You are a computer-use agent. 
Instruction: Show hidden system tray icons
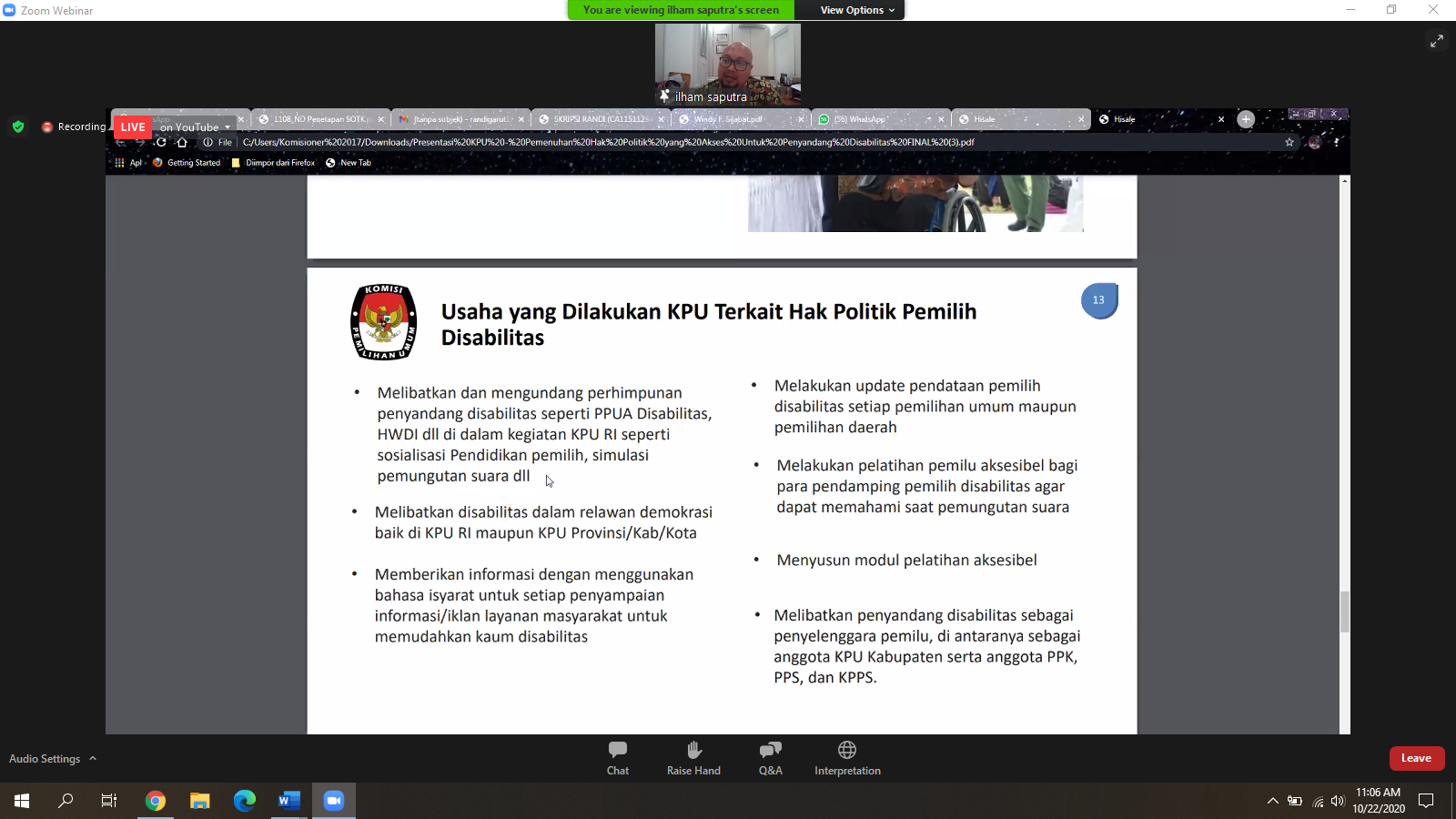tap(1272, 801)
